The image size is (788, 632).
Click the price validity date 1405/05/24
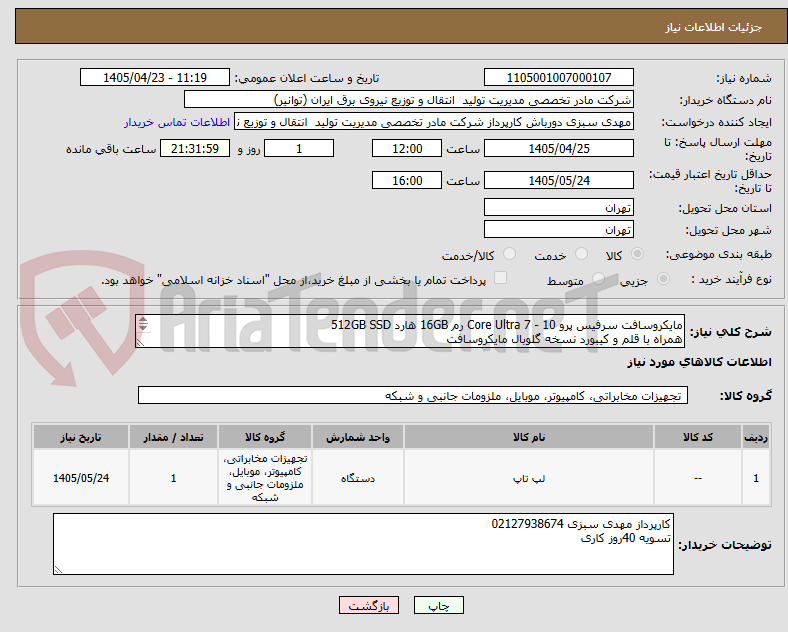(x=559, y=180)
